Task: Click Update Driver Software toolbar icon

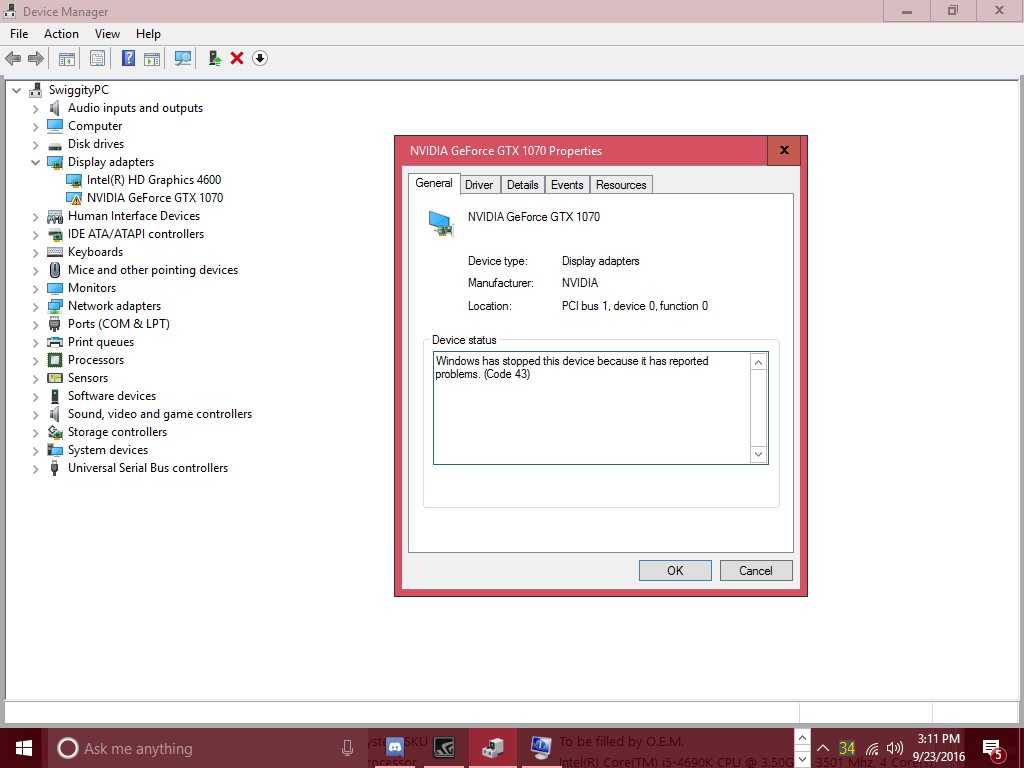Action: 214,59
